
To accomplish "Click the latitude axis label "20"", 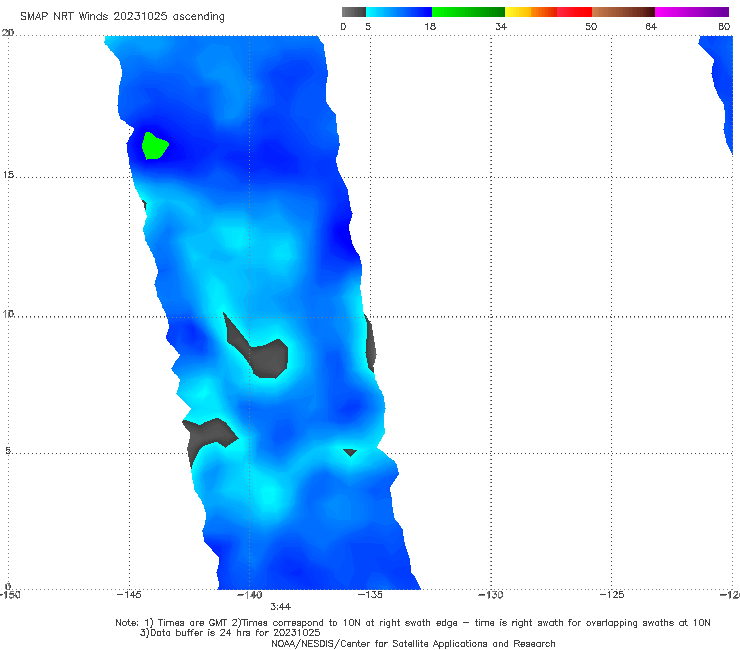I will coord(8,33).
